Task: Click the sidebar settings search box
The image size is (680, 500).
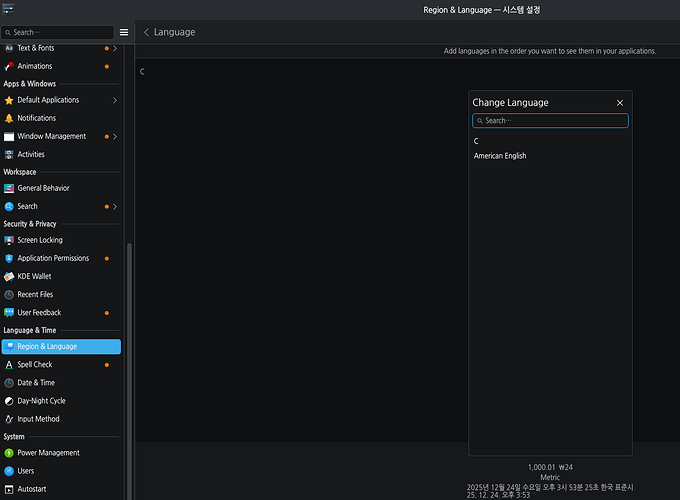Action: pos(58,32)
